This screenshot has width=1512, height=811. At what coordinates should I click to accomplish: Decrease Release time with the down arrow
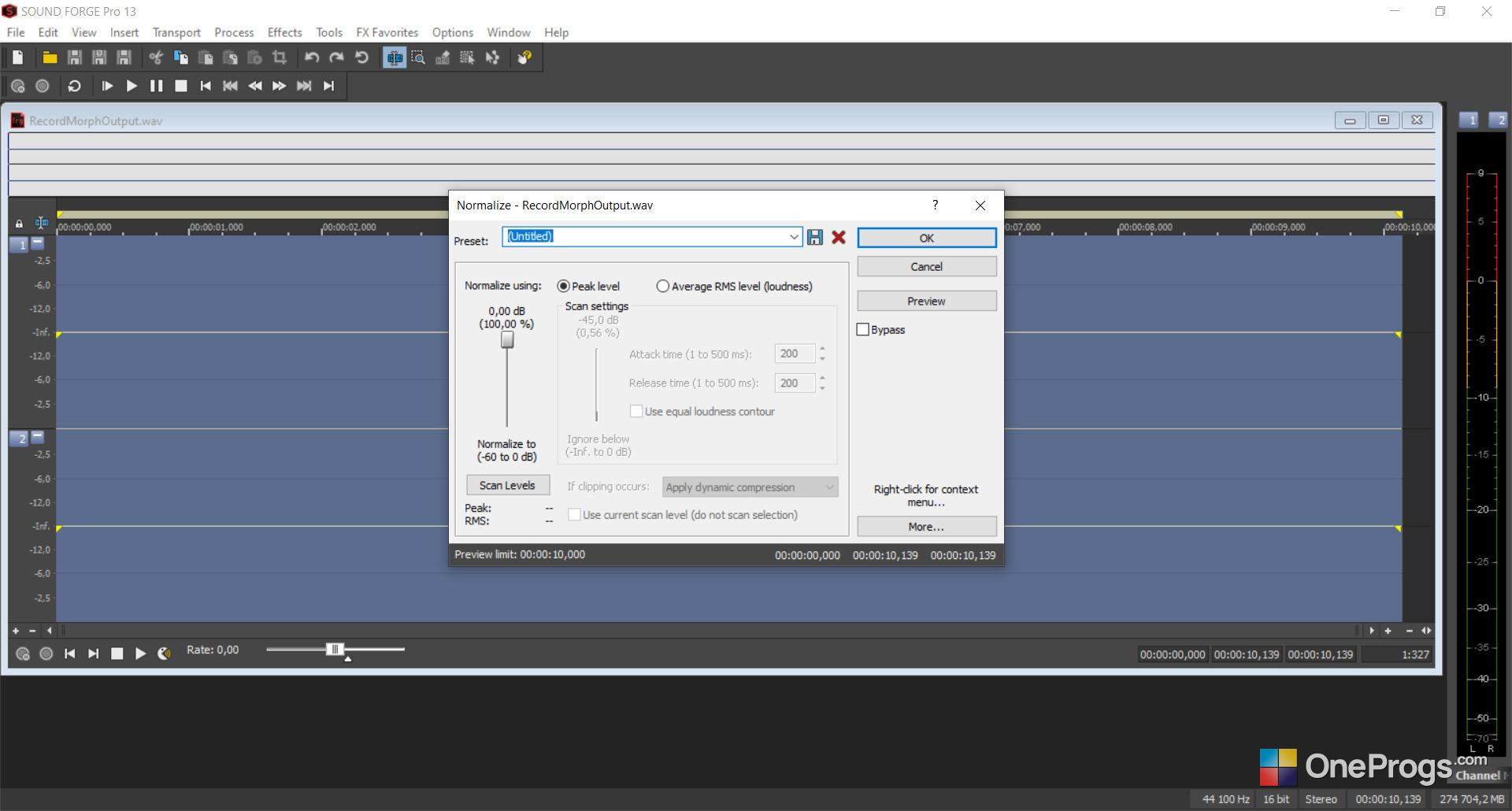pyautogui.click(x=822, y=388)
